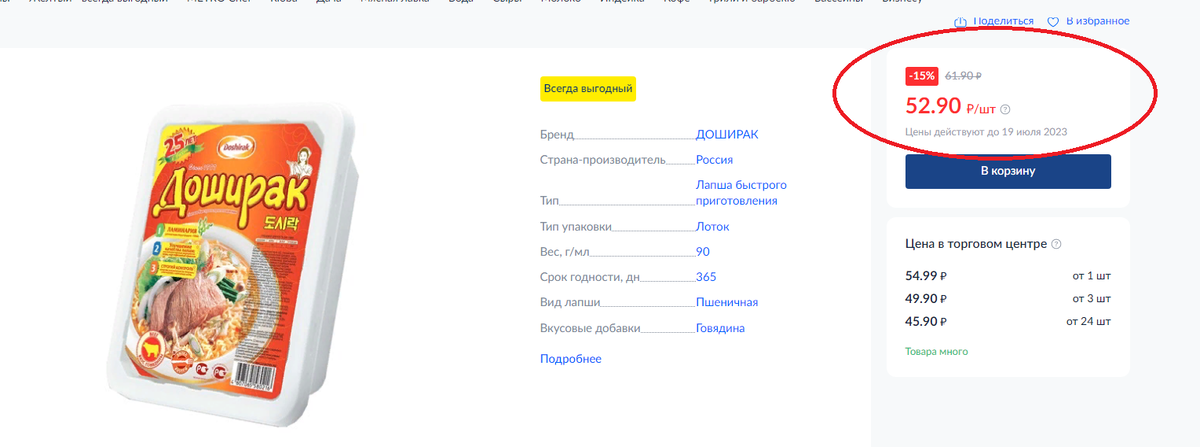Open info icon next to Цена в торговом центре

[x=1057, y=244]
